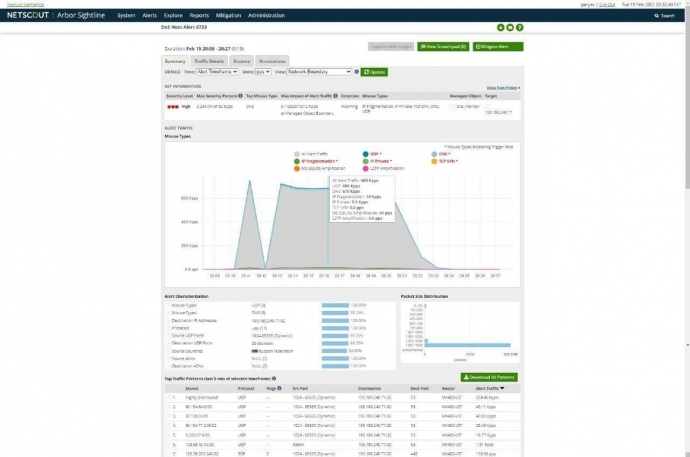Viewport: 690px width, 457px height.
Task: Click the Feature Highlights link
Action: point(25,4)
